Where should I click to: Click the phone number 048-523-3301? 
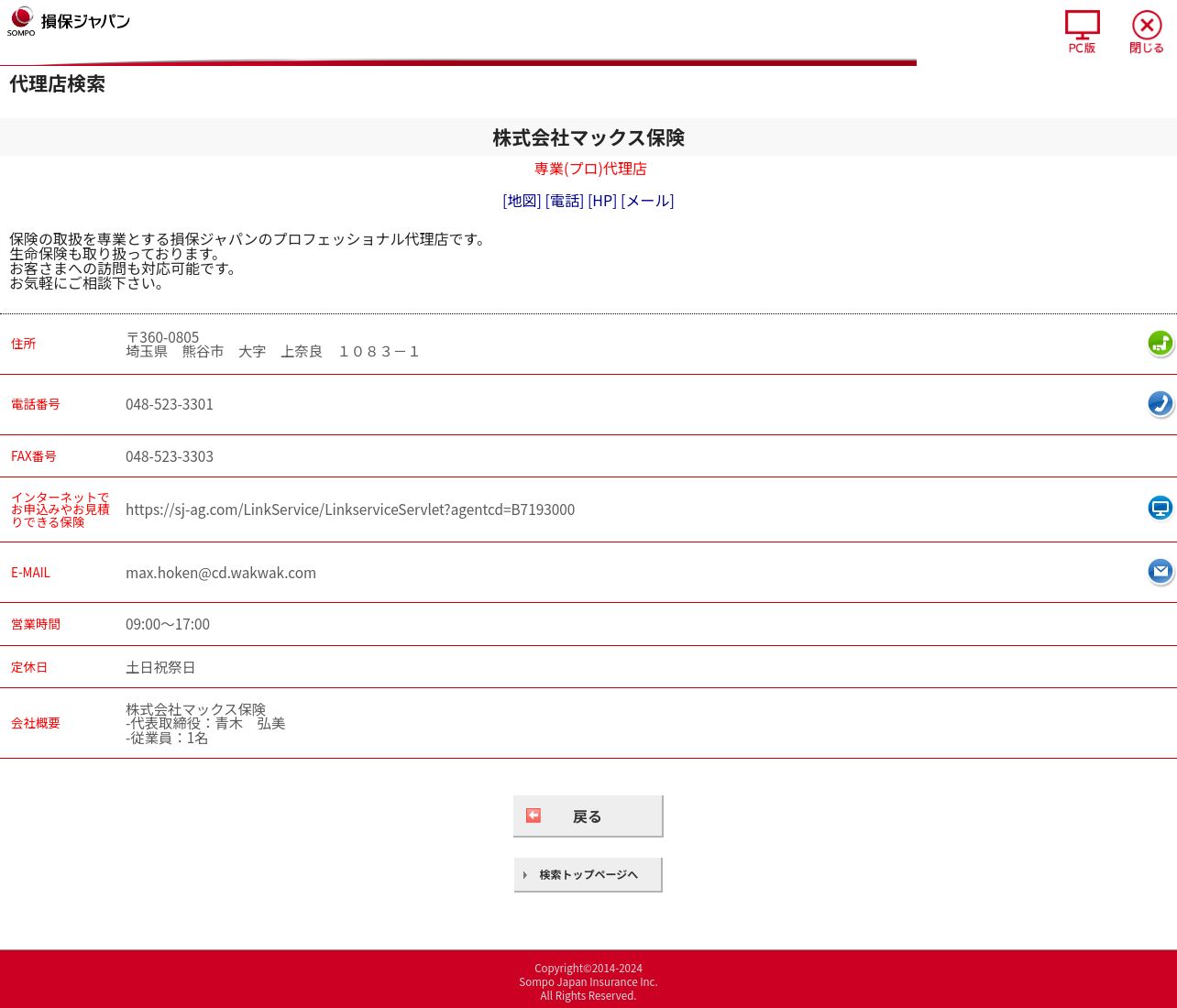(170, 404)
